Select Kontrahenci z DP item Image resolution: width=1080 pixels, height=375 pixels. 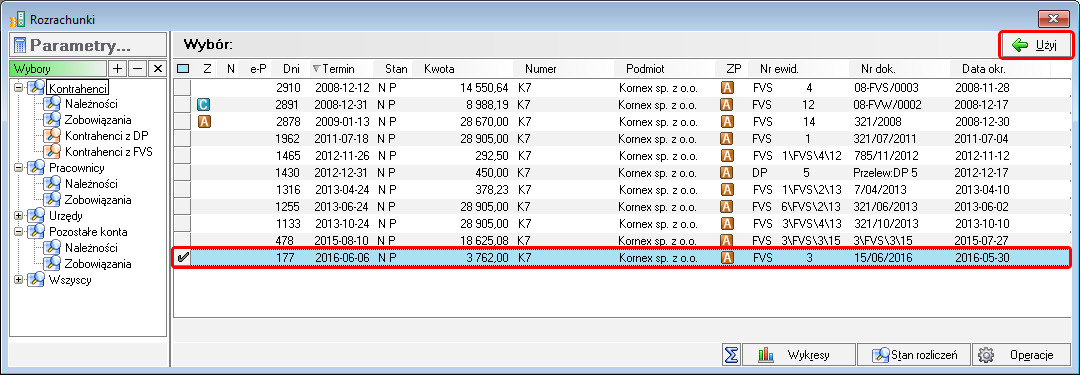tap(107, 135)
